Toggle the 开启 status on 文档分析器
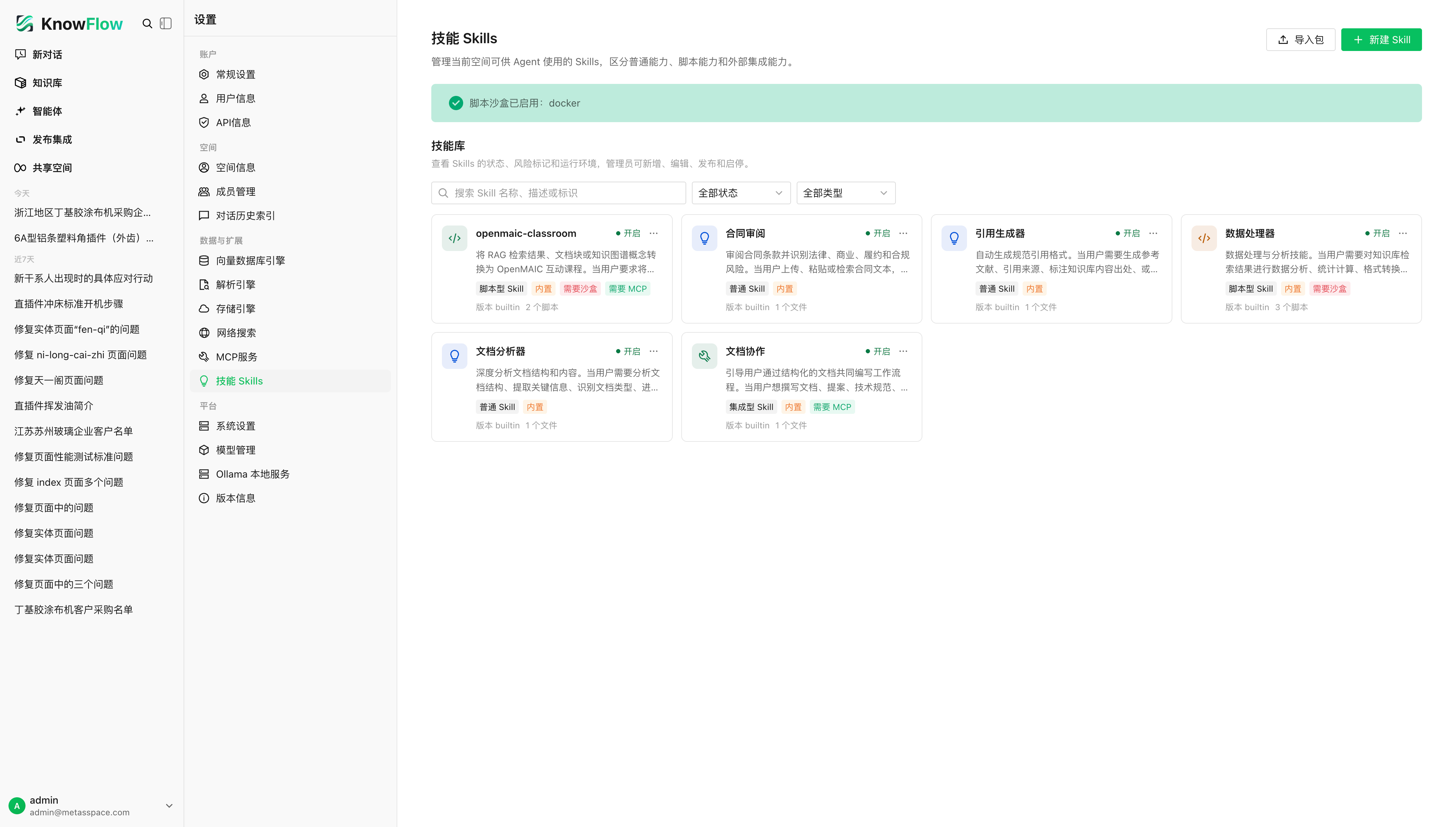Screen dimensions: 1456x827 (x=628, y=352)
